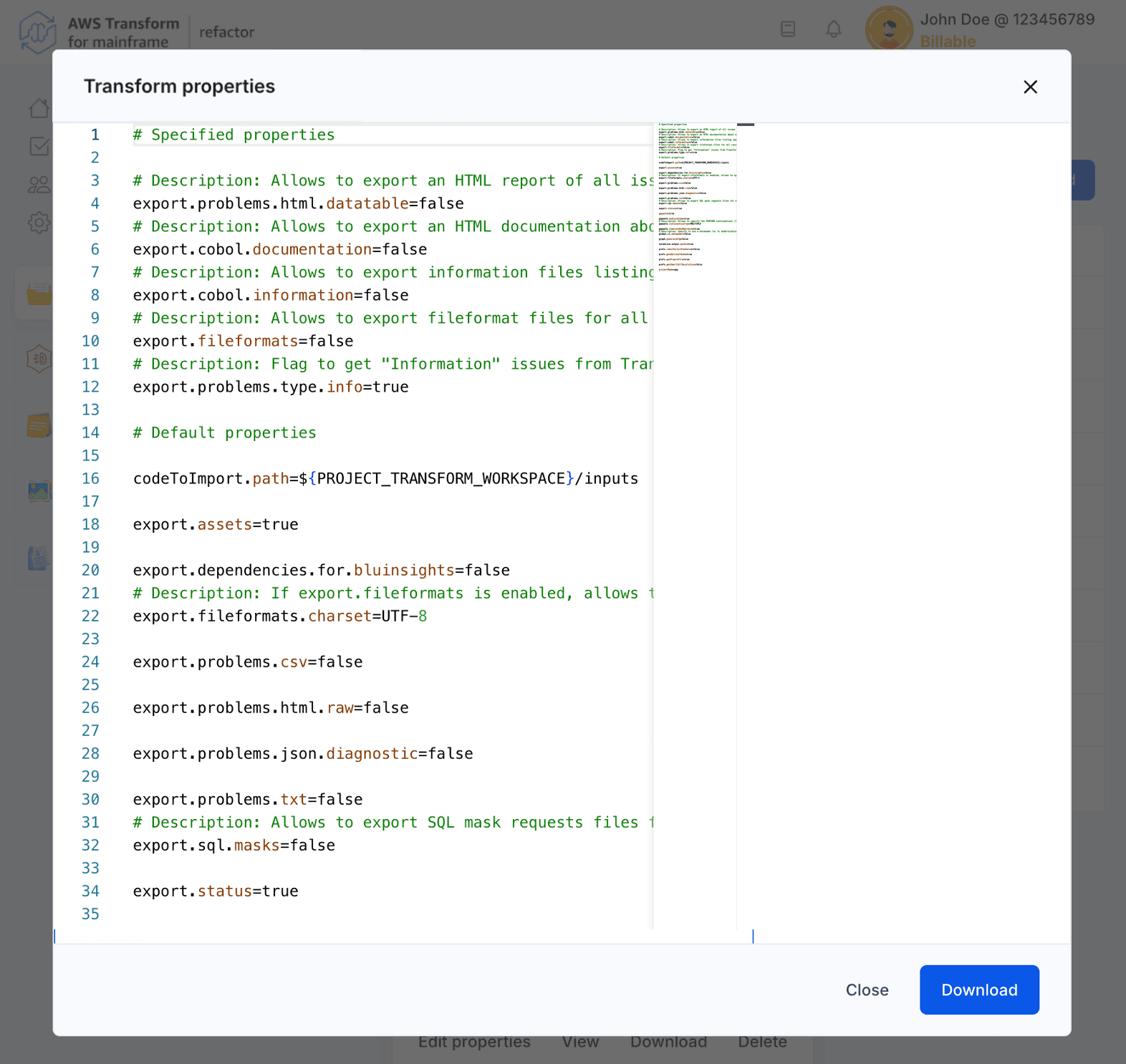This screenshot has width=1126, height=1064.
Task: Click line number 16 in gutter
Action: tap(91, 478)
